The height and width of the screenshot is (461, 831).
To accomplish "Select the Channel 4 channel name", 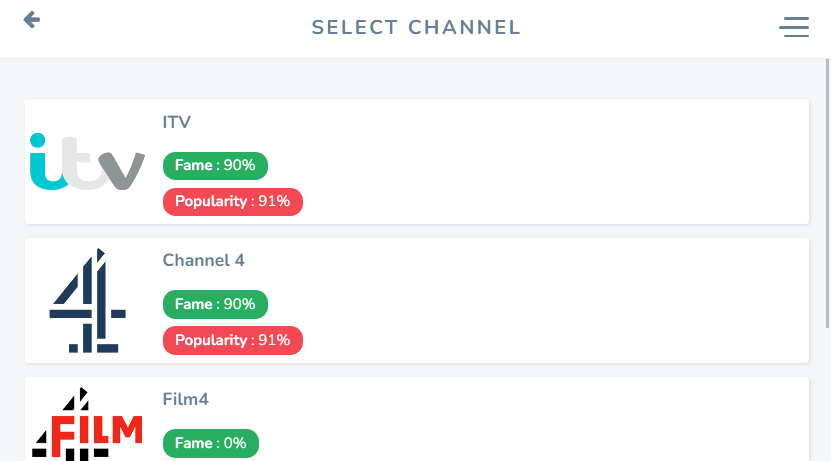I will (204, 260).
